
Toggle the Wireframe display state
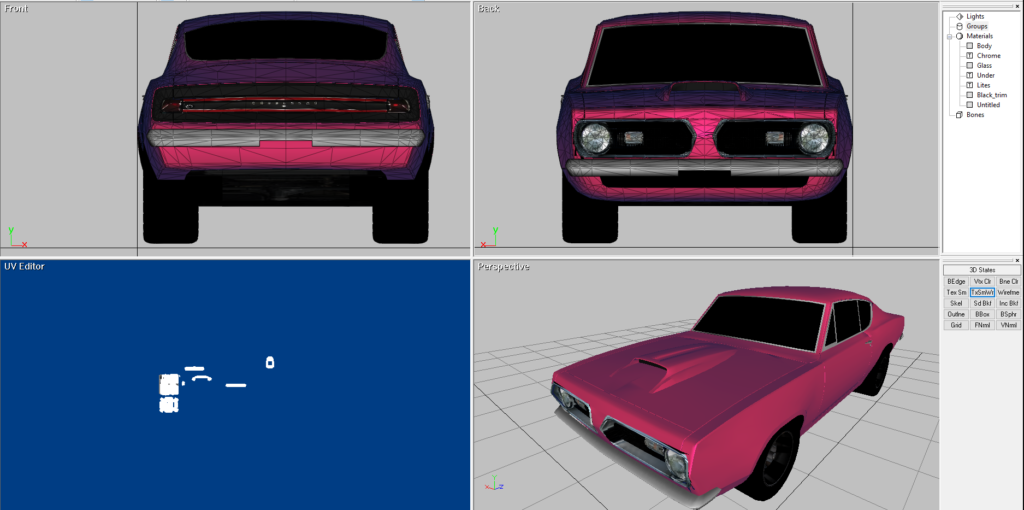[x=1008, y=292]
